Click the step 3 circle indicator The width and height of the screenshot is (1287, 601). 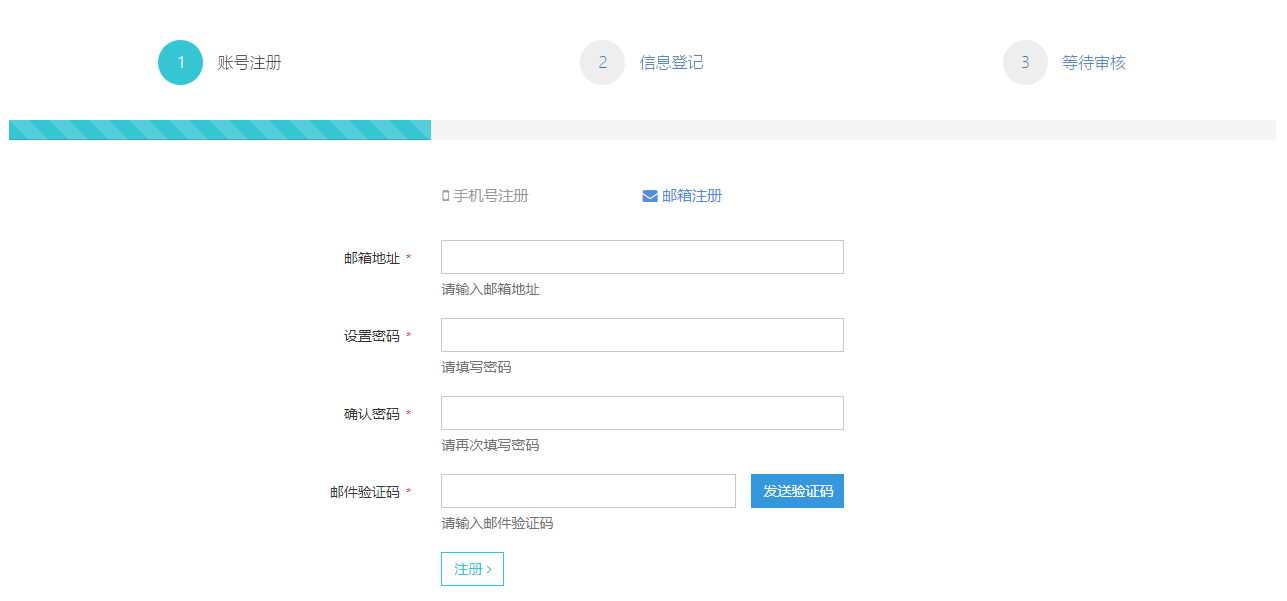tap(1025, 63)
